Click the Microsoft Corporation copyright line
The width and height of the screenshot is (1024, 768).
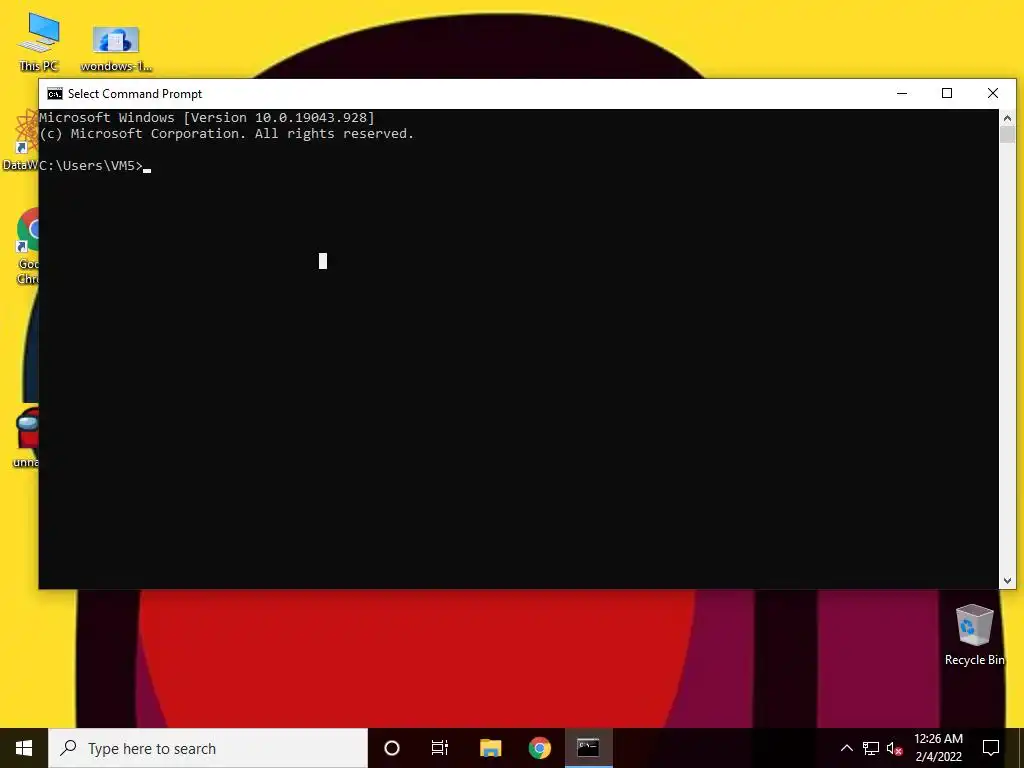[x=227, y=134]
